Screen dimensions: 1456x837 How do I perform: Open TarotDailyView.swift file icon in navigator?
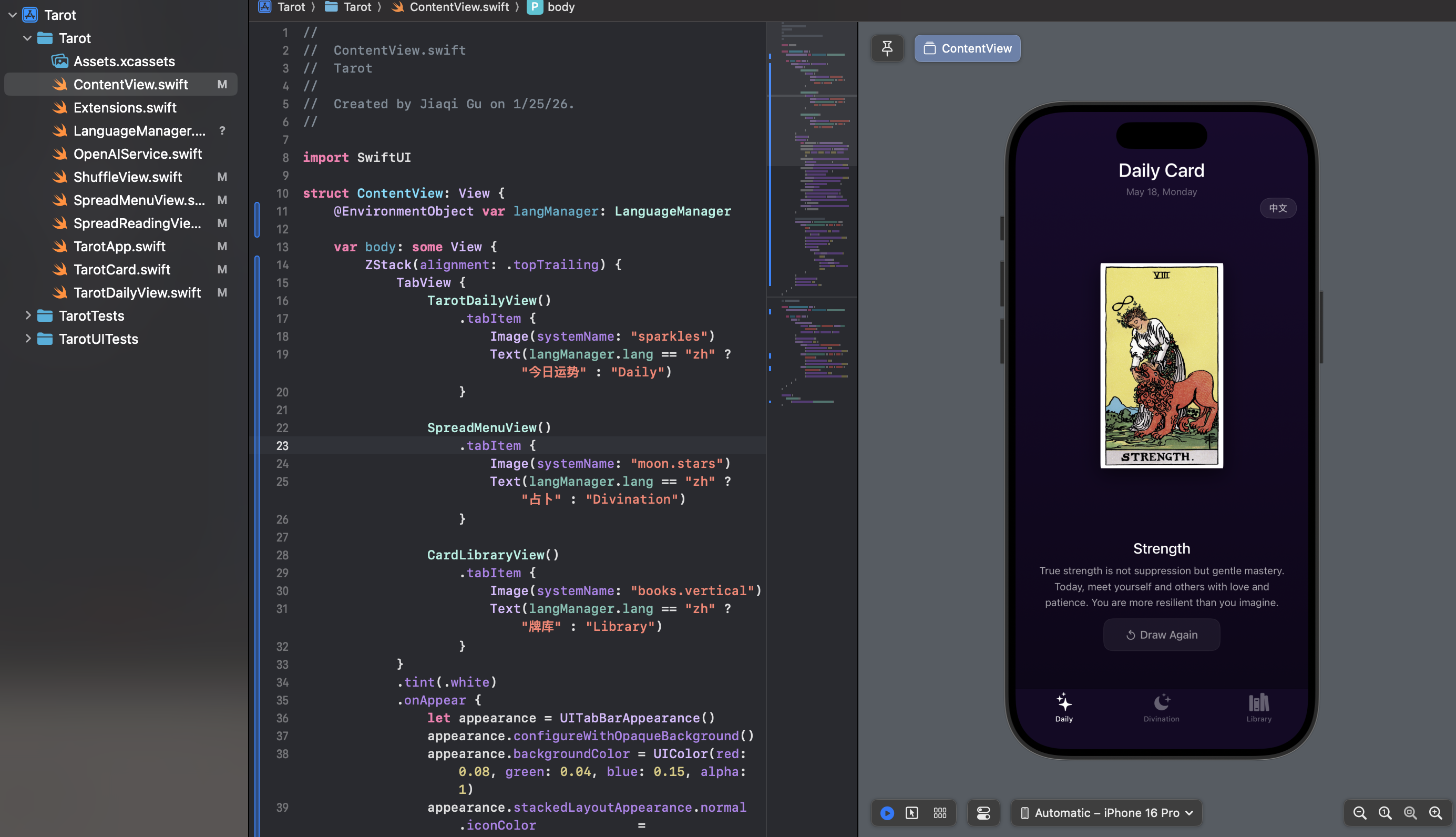60,293
